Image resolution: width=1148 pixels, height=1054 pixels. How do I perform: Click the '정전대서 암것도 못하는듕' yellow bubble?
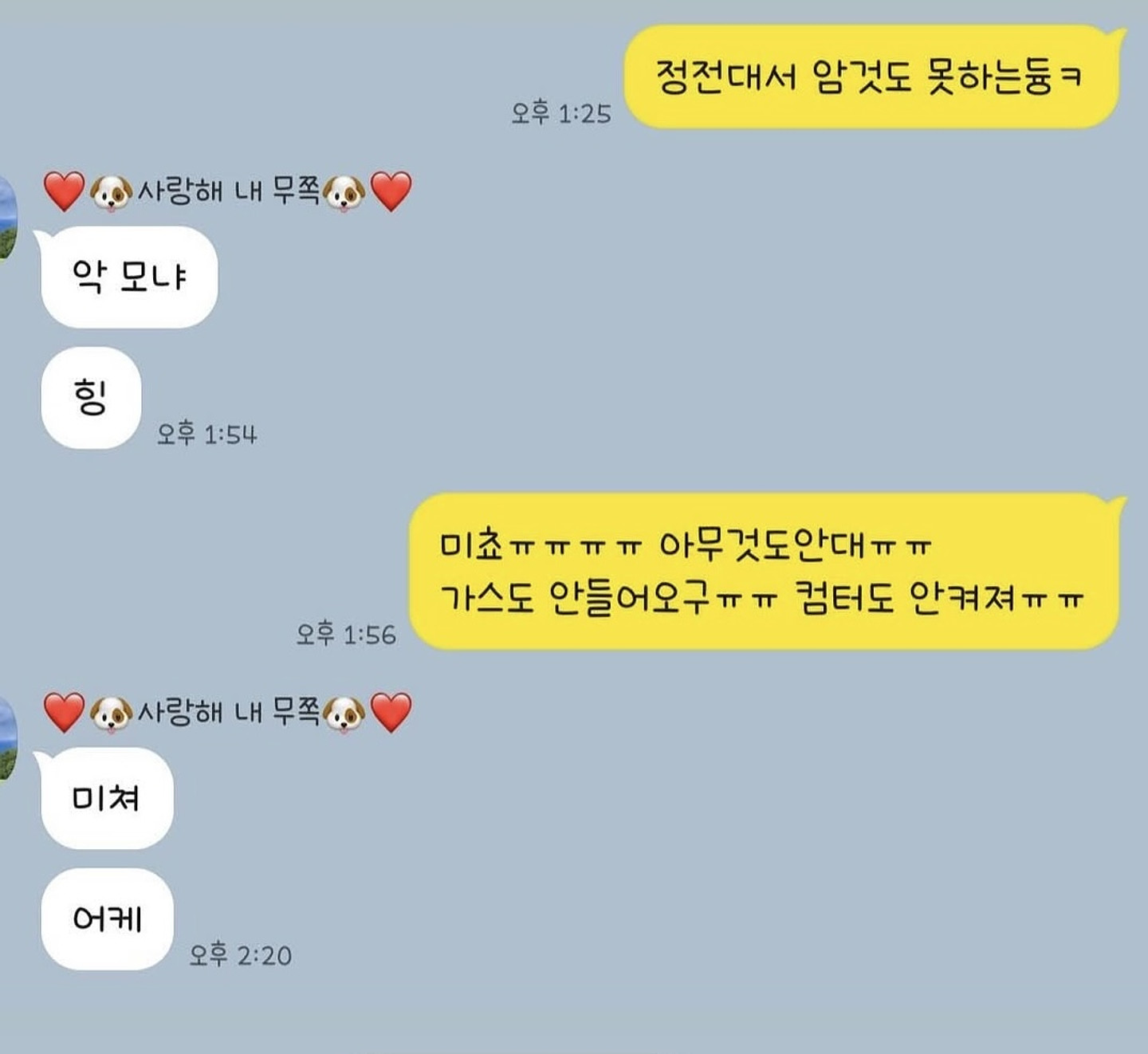[875, 77]
